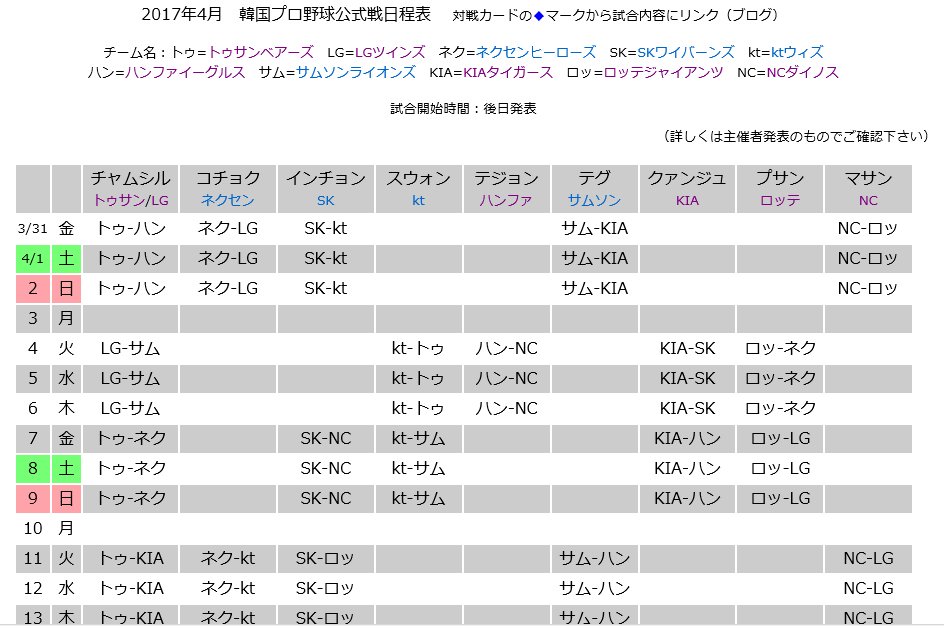944x628 pixels.
Task: Click ハン-NC in the April 6 row
Action: 506,409
